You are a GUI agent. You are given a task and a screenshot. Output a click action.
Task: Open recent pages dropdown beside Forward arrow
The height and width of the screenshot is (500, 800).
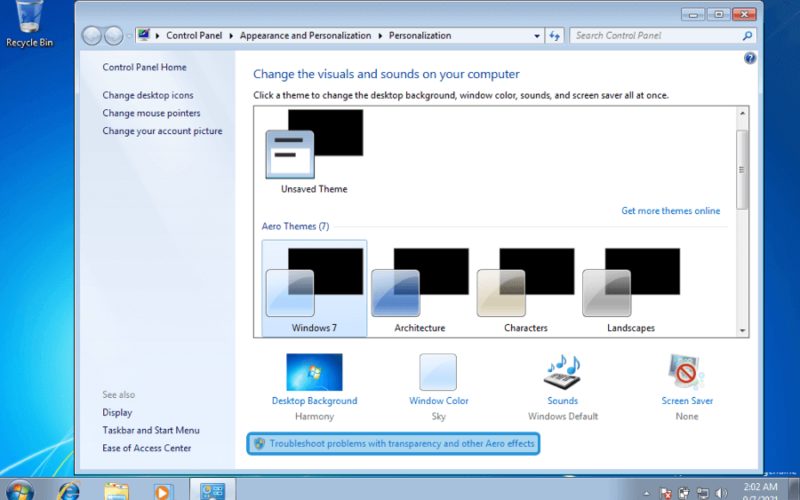[129, 36]
